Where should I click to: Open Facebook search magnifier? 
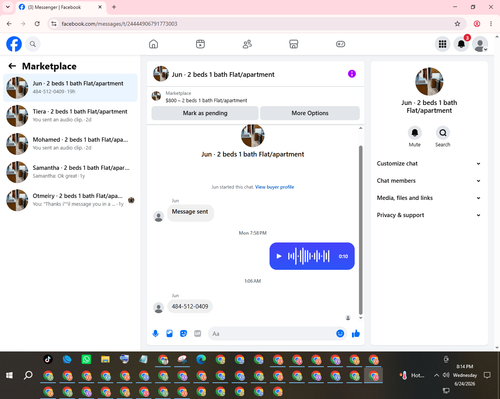pos(33,44)
